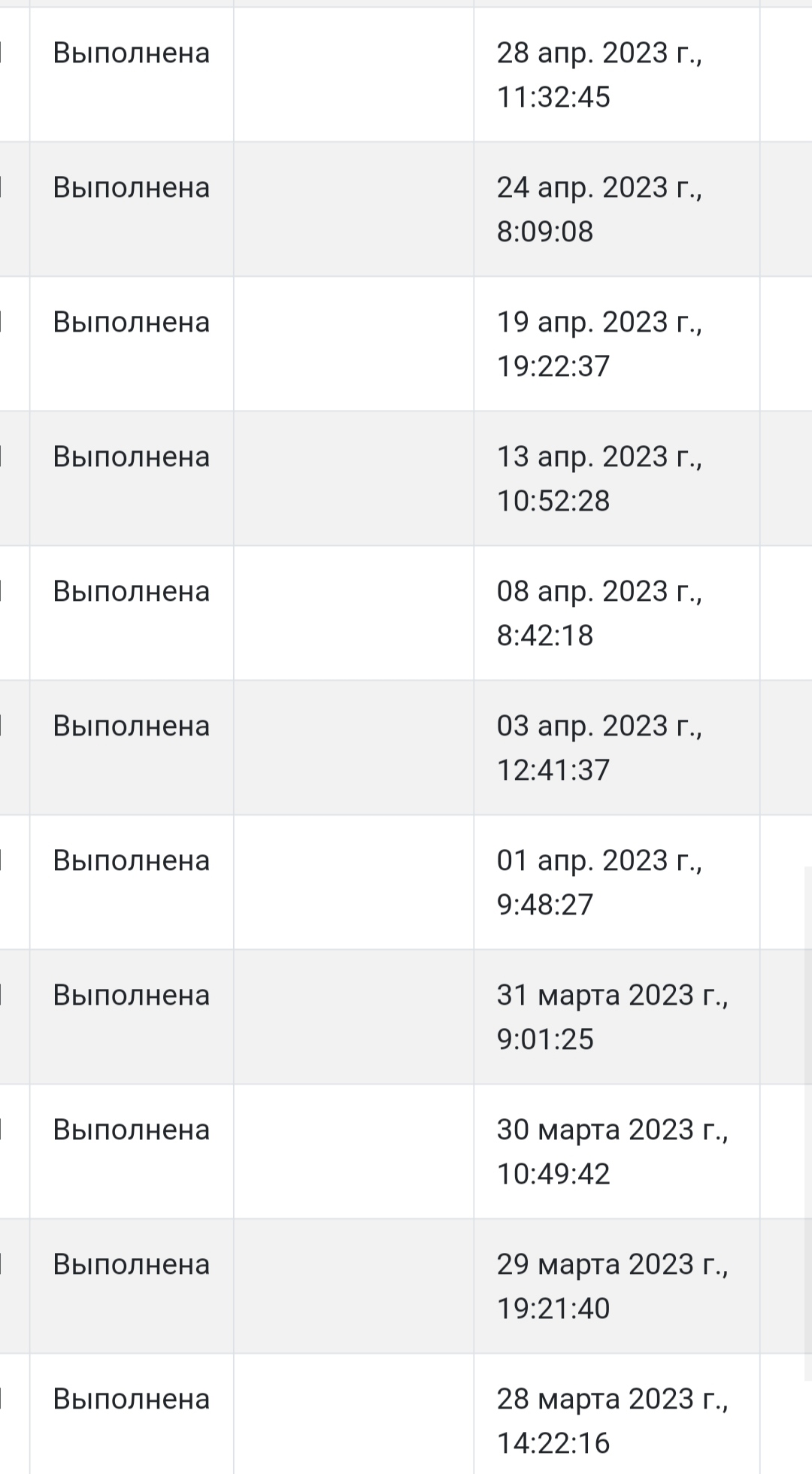The image size is (812, 1474).
Task: Click the date 31 марта 2023 г., 9:01:25
Action: coord(612,1017)
